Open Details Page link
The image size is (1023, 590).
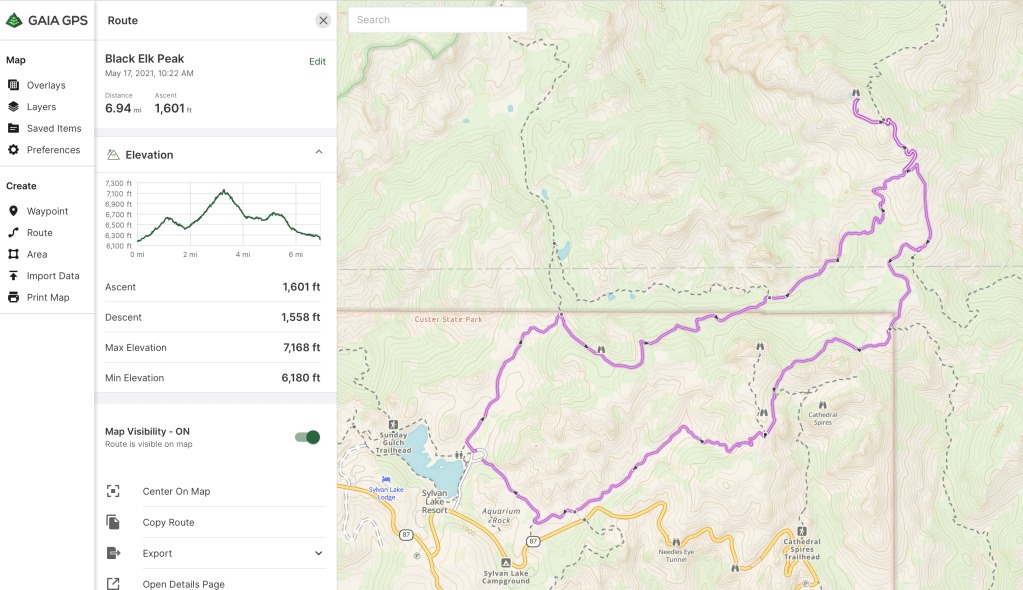click(183, 584)
